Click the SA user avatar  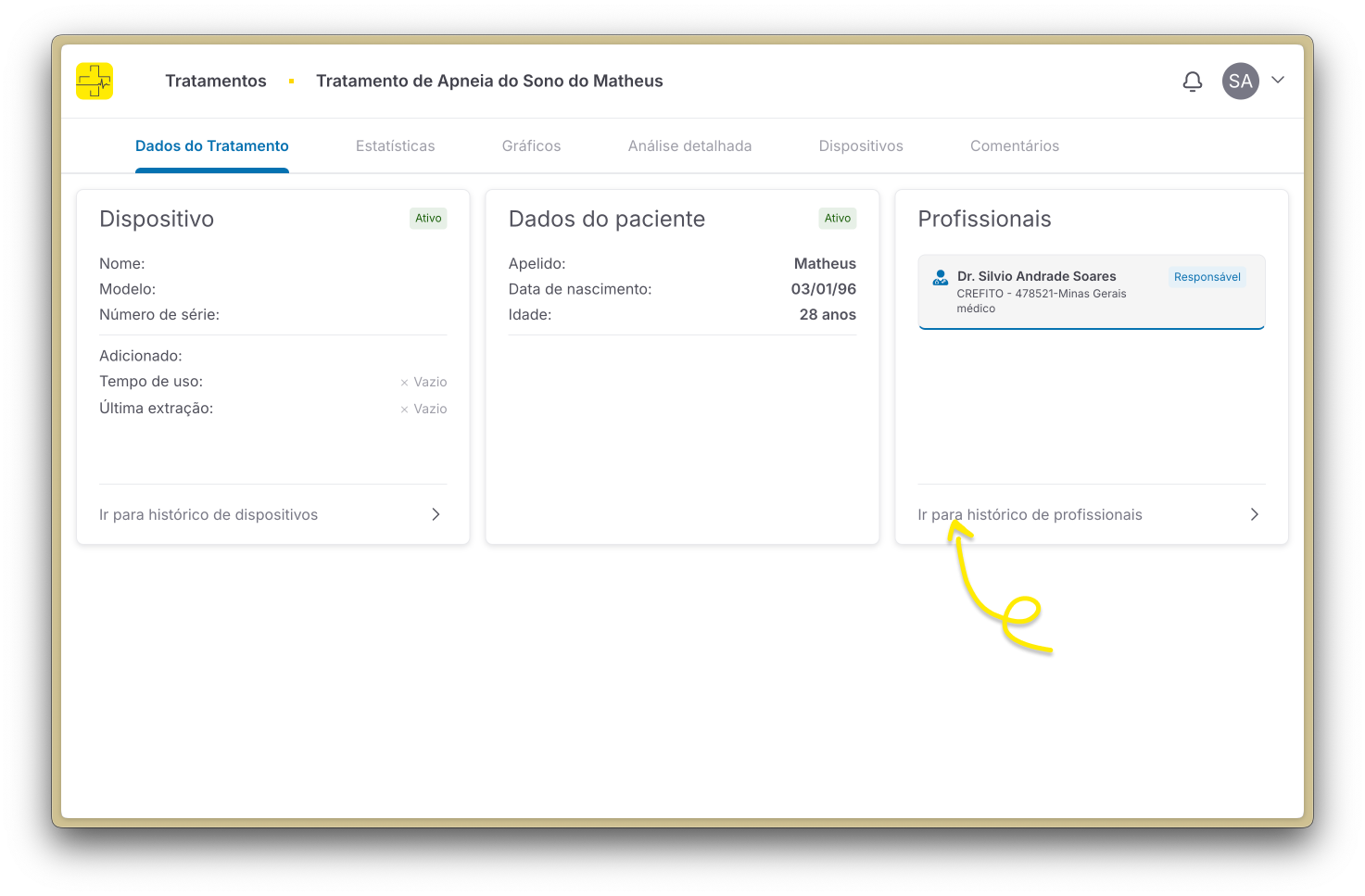click(x=1240, y=82)
